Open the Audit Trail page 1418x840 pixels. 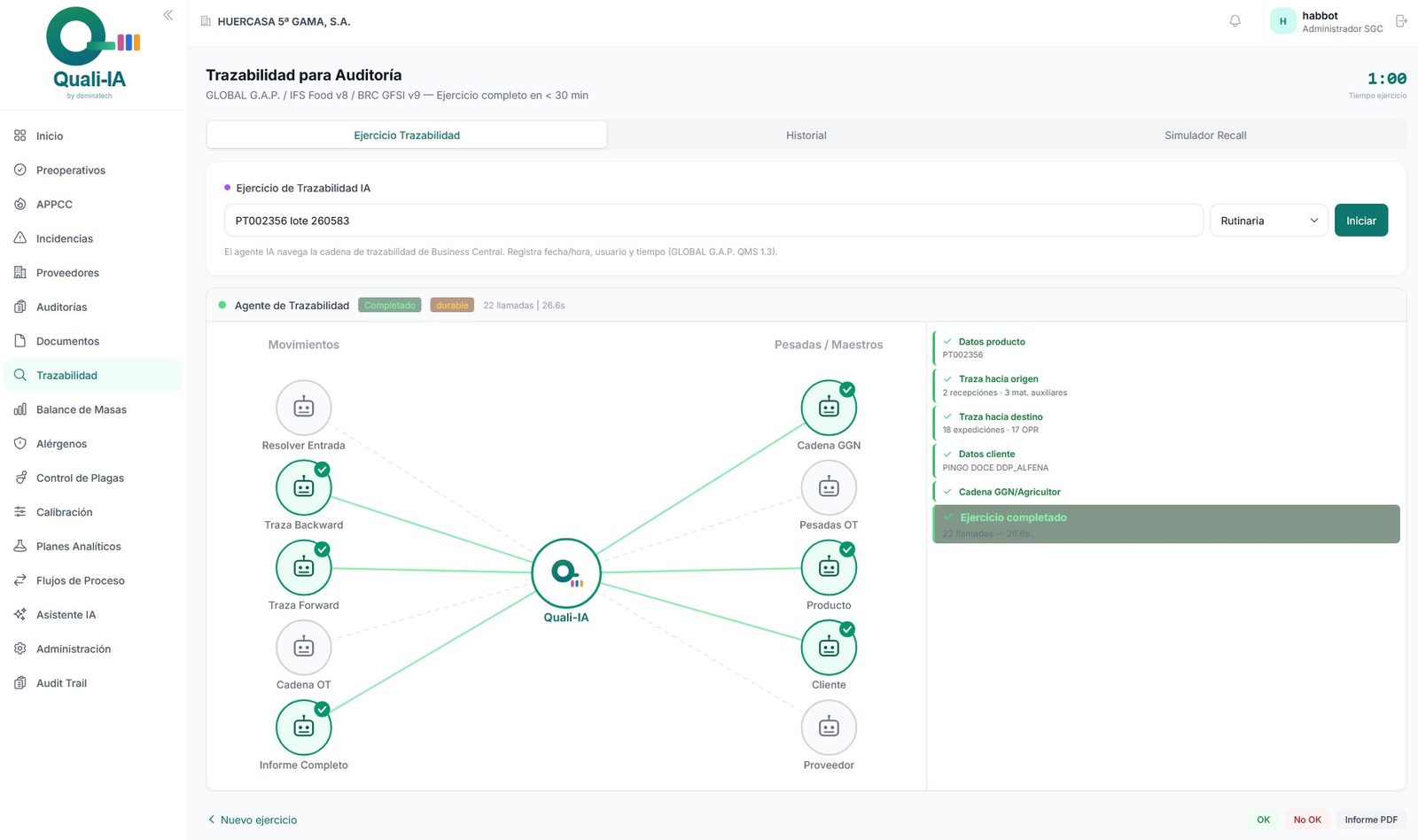pos(93,683)
